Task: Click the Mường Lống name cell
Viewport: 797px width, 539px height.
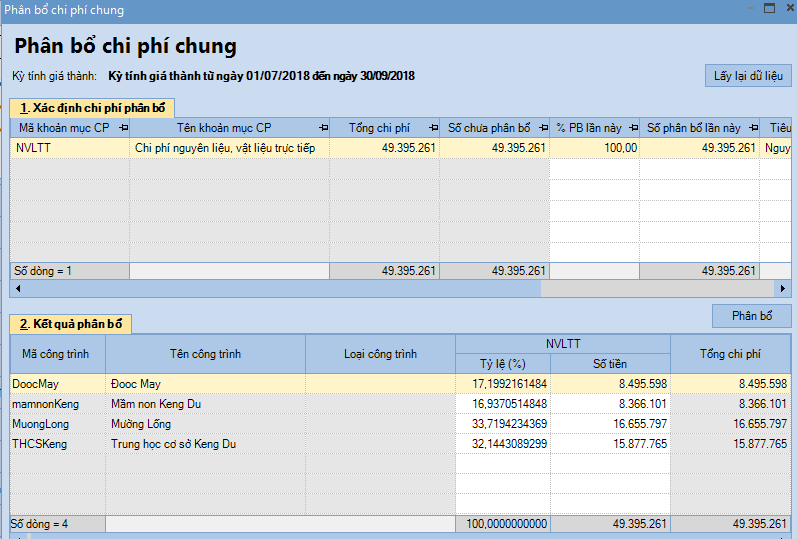Action: [x=205, y=424]
